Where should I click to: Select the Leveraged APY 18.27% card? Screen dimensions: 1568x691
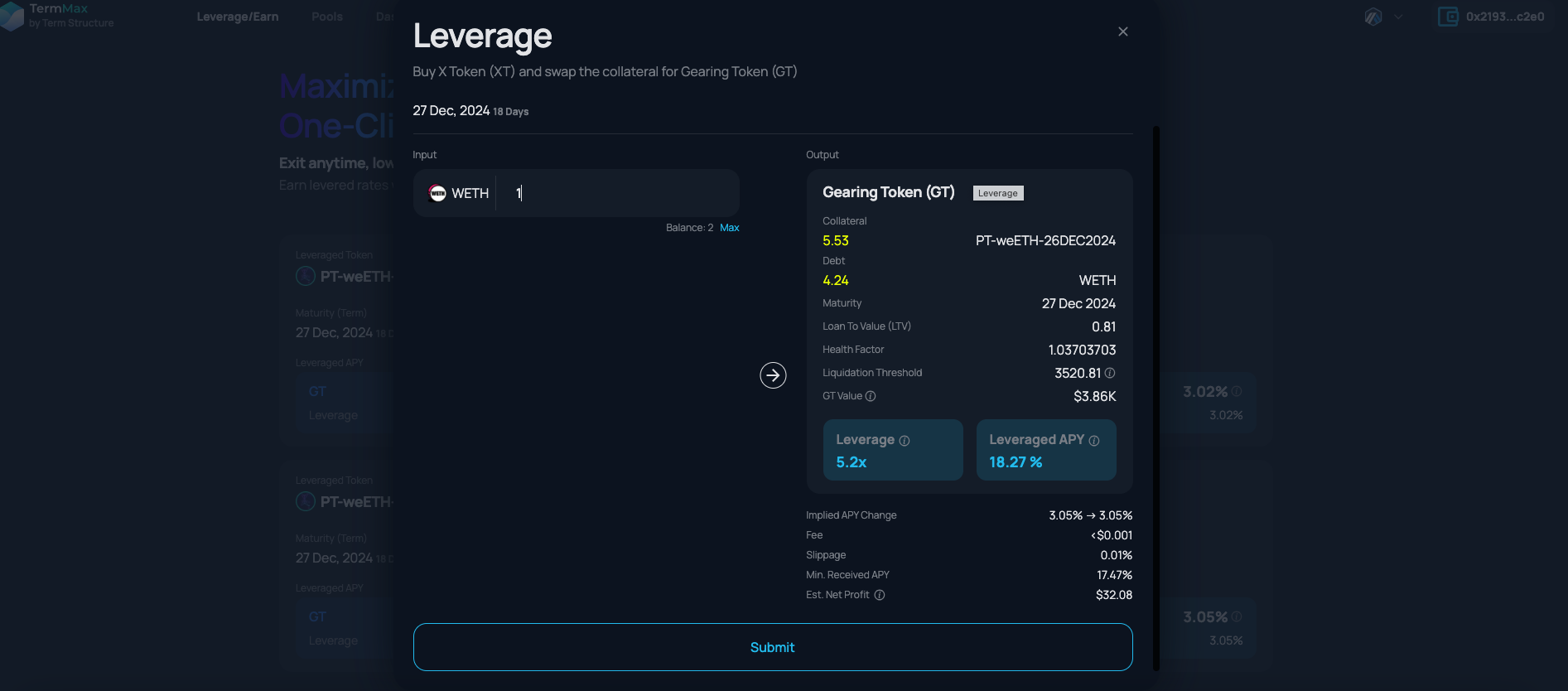tap(1046, 450)
